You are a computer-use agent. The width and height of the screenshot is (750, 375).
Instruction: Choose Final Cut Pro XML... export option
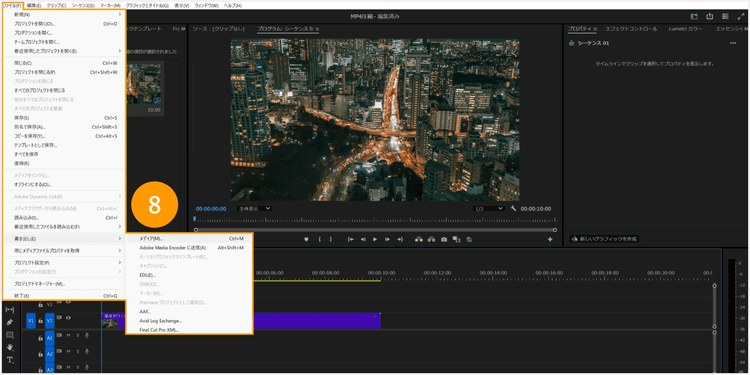(x=189, y=330)
